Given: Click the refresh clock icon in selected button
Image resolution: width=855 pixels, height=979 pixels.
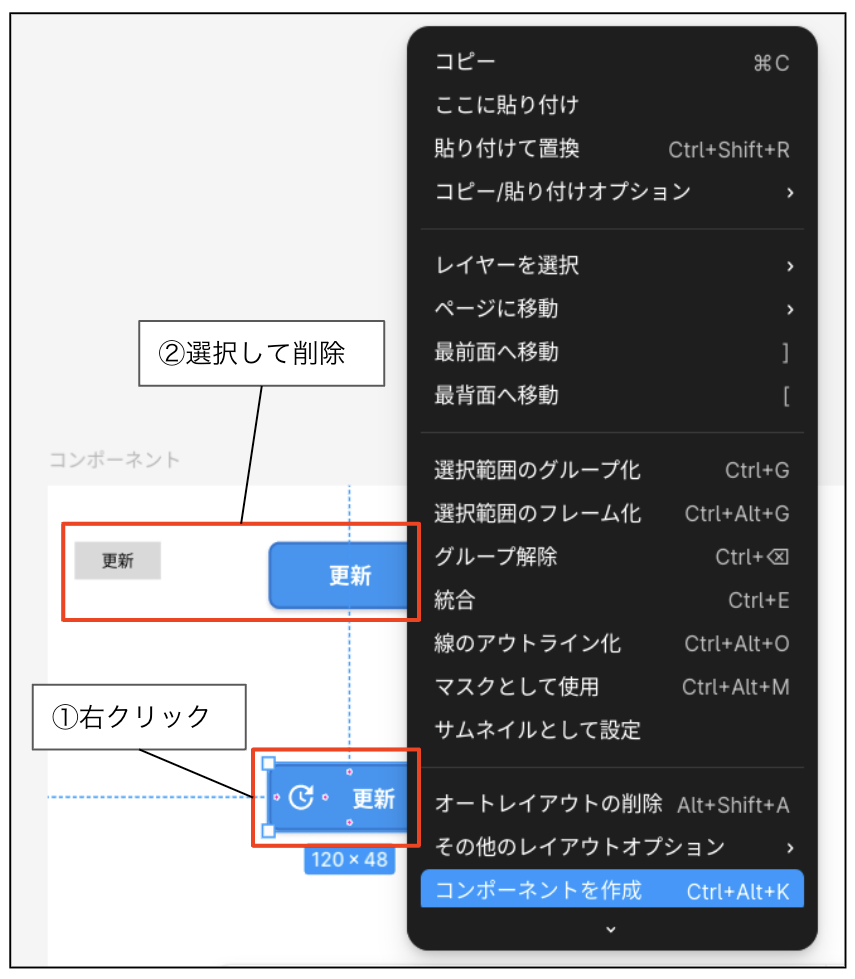Looking at the screenshot, I should [x=302, y=797].
